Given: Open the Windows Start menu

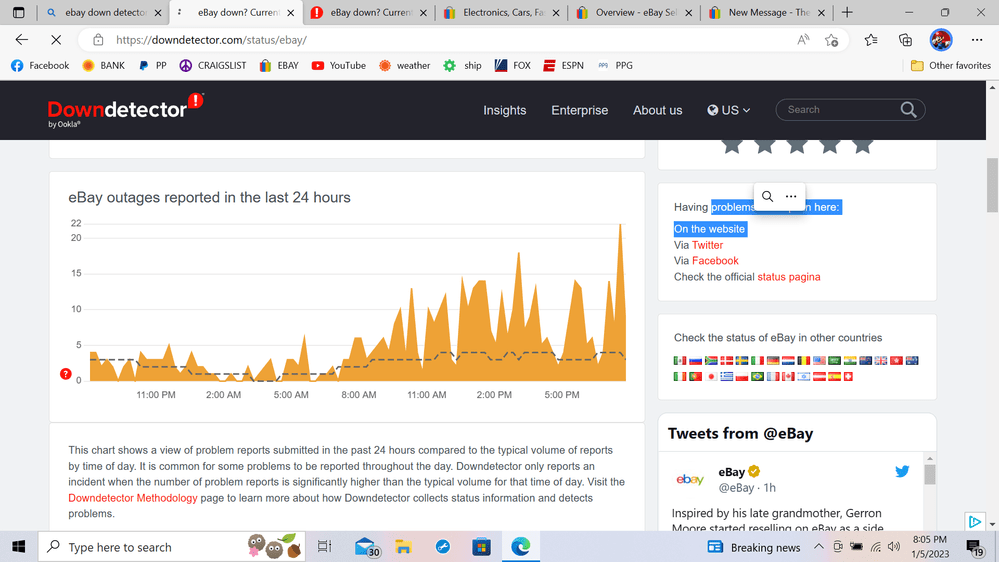Looking at the screenshot, I should [18, 547].
